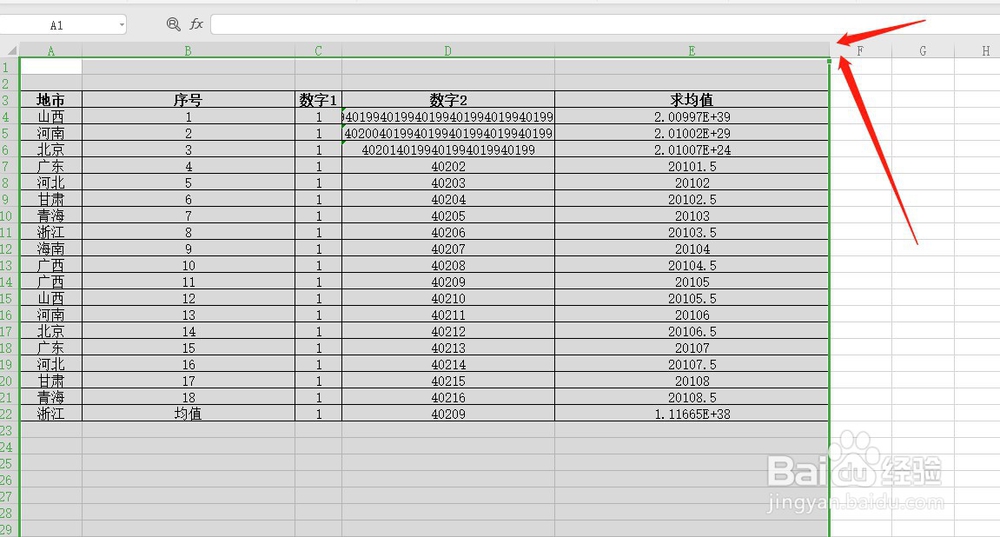Click cell 河南 in row 5
The width and height of the screenshot is (1000, 537).
click(x=51, y=133)
